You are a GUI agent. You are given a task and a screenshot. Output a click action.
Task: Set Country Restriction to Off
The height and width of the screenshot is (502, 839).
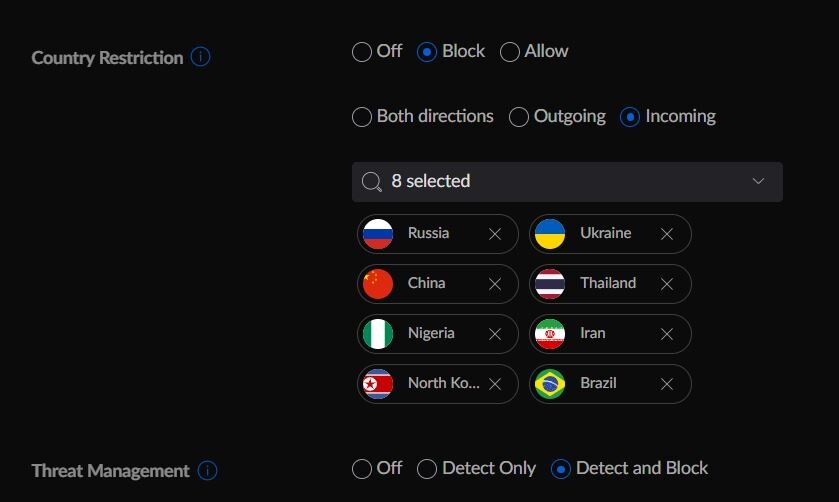point(362,52)
